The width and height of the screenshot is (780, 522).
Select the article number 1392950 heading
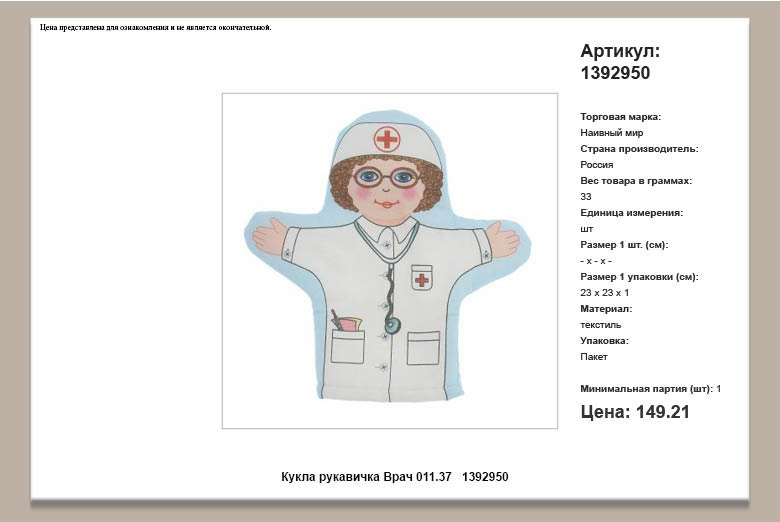tap(615, 73)
